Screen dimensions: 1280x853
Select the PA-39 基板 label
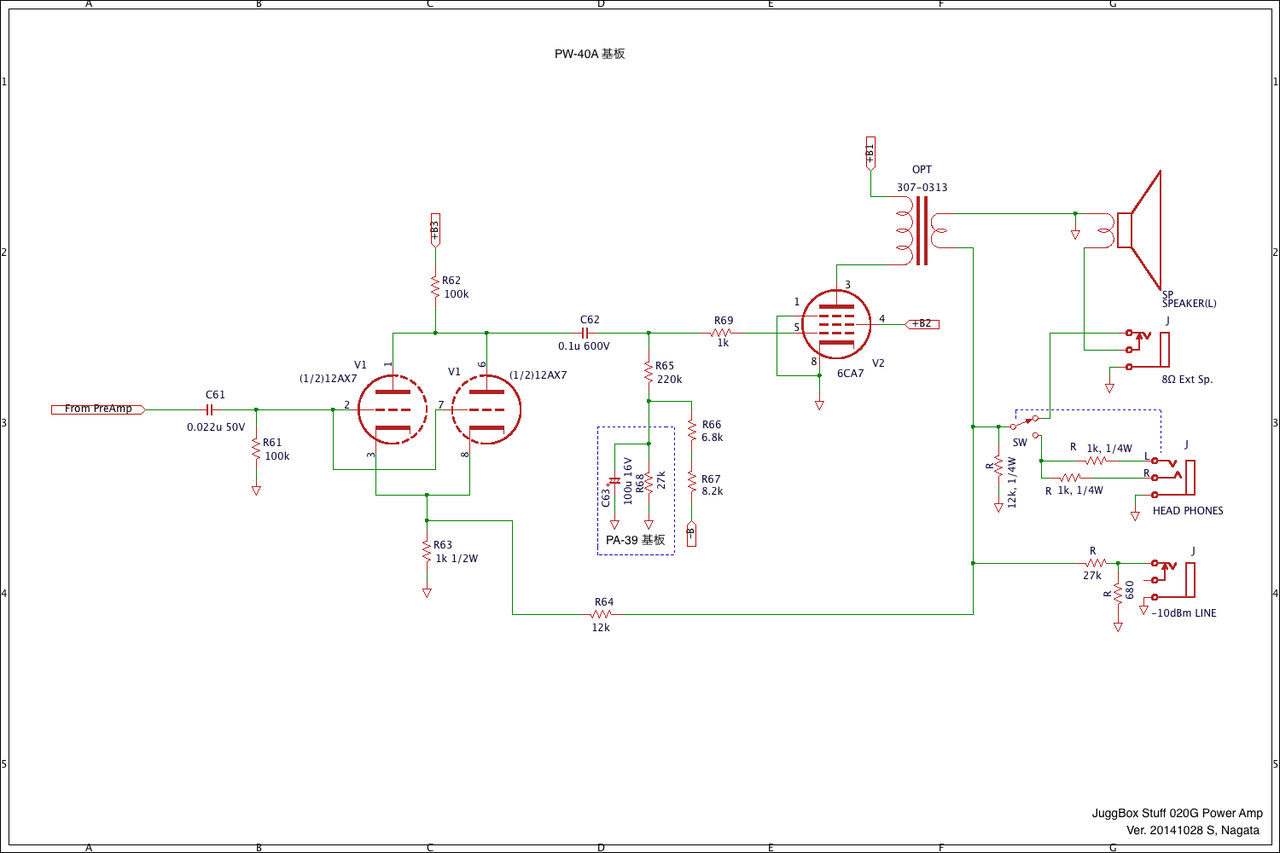click(x=636, y=539)
